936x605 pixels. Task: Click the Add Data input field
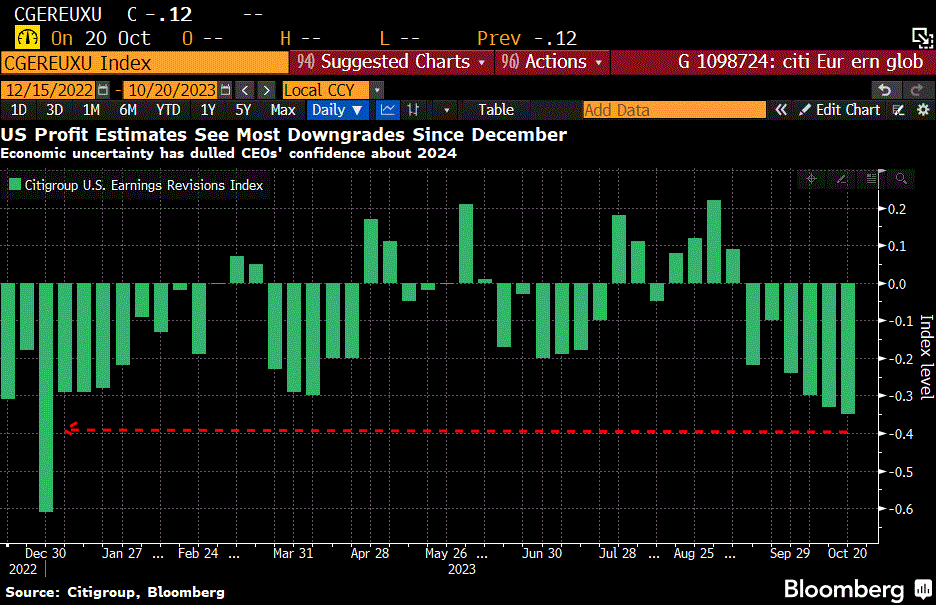pos(674,110)
